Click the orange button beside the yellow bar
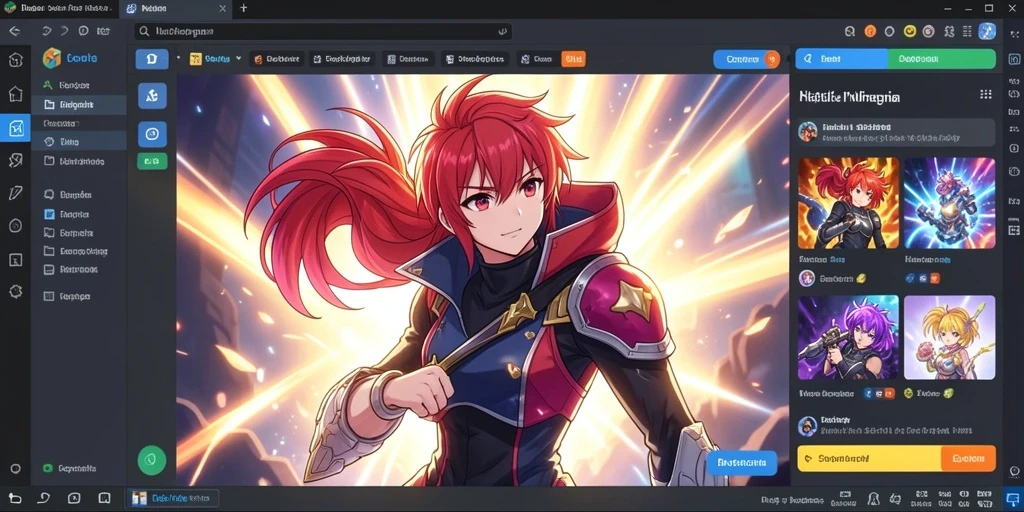Screen dimensions: 1024x512 (x=968, y=458)
